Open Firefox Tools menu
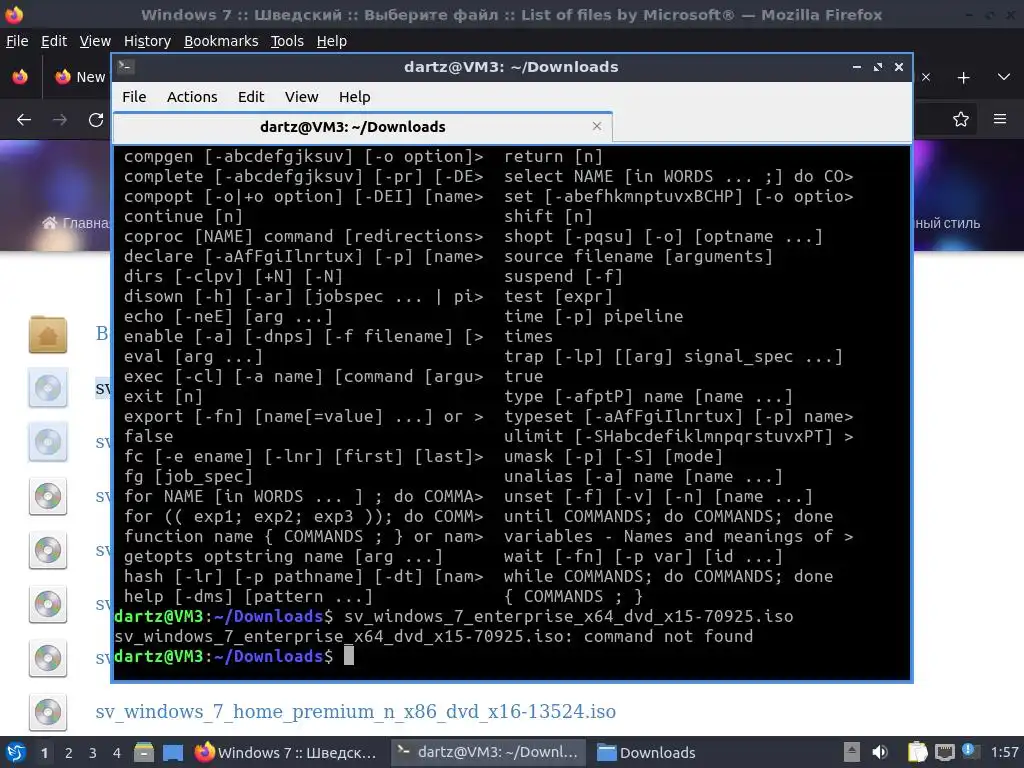The height and width of the screenshot is (768, 1024). point(287,40)
